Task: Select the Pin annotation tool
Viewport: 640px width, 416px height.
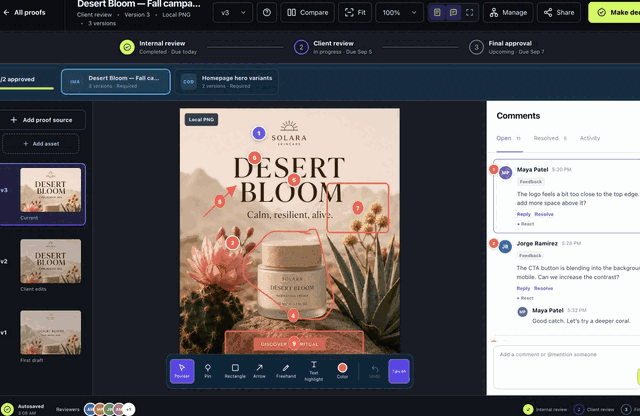Action: [208, 371]
